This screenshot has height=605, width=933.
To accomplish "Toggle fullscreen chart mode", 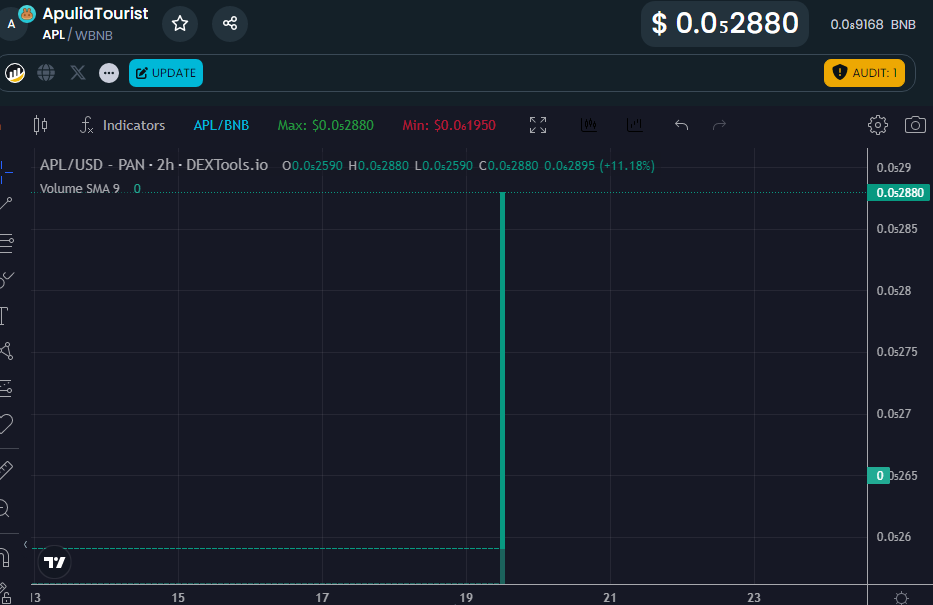I will (538, 125).
